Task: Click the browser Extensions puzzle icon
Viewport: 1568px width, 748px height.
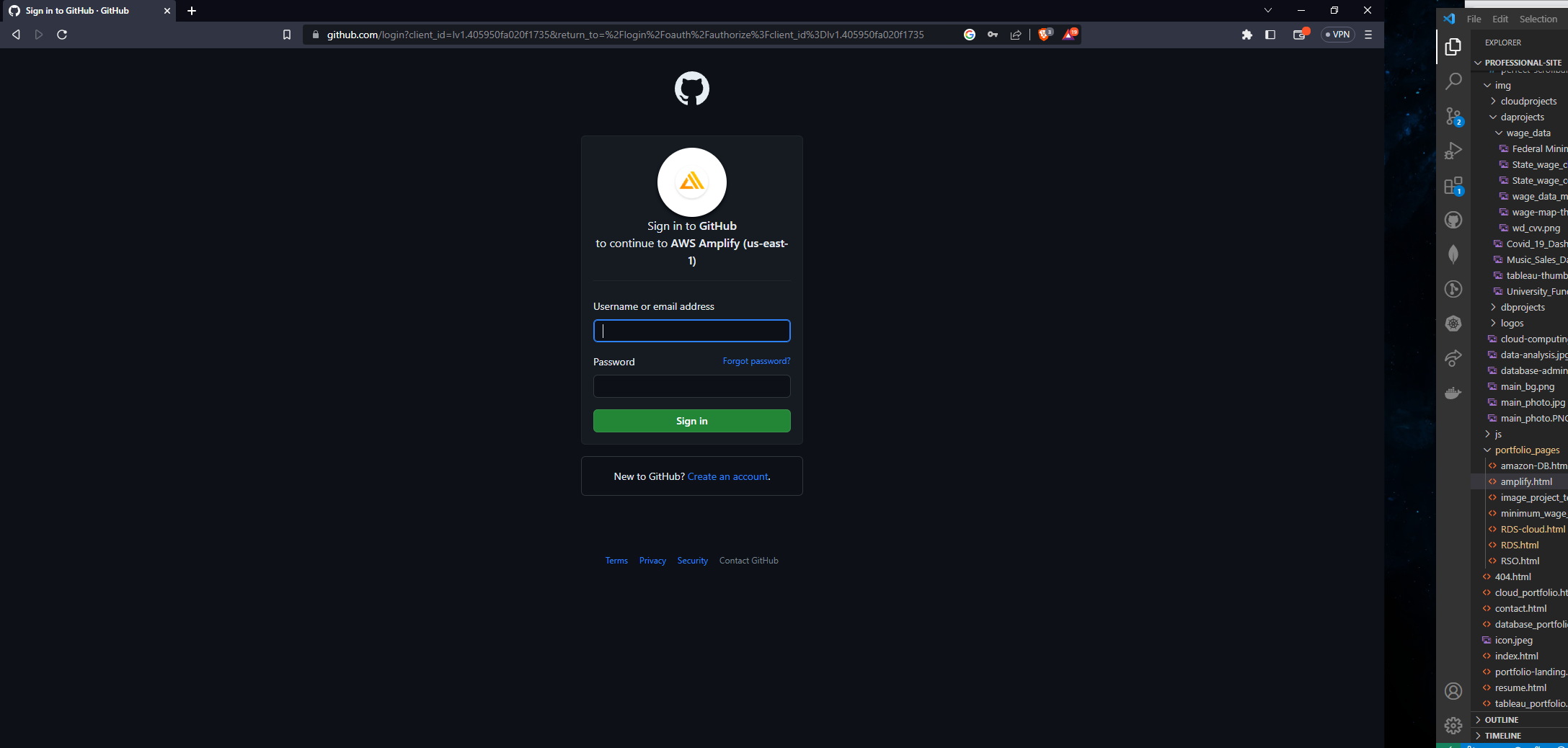Action: coord(1246,35)
